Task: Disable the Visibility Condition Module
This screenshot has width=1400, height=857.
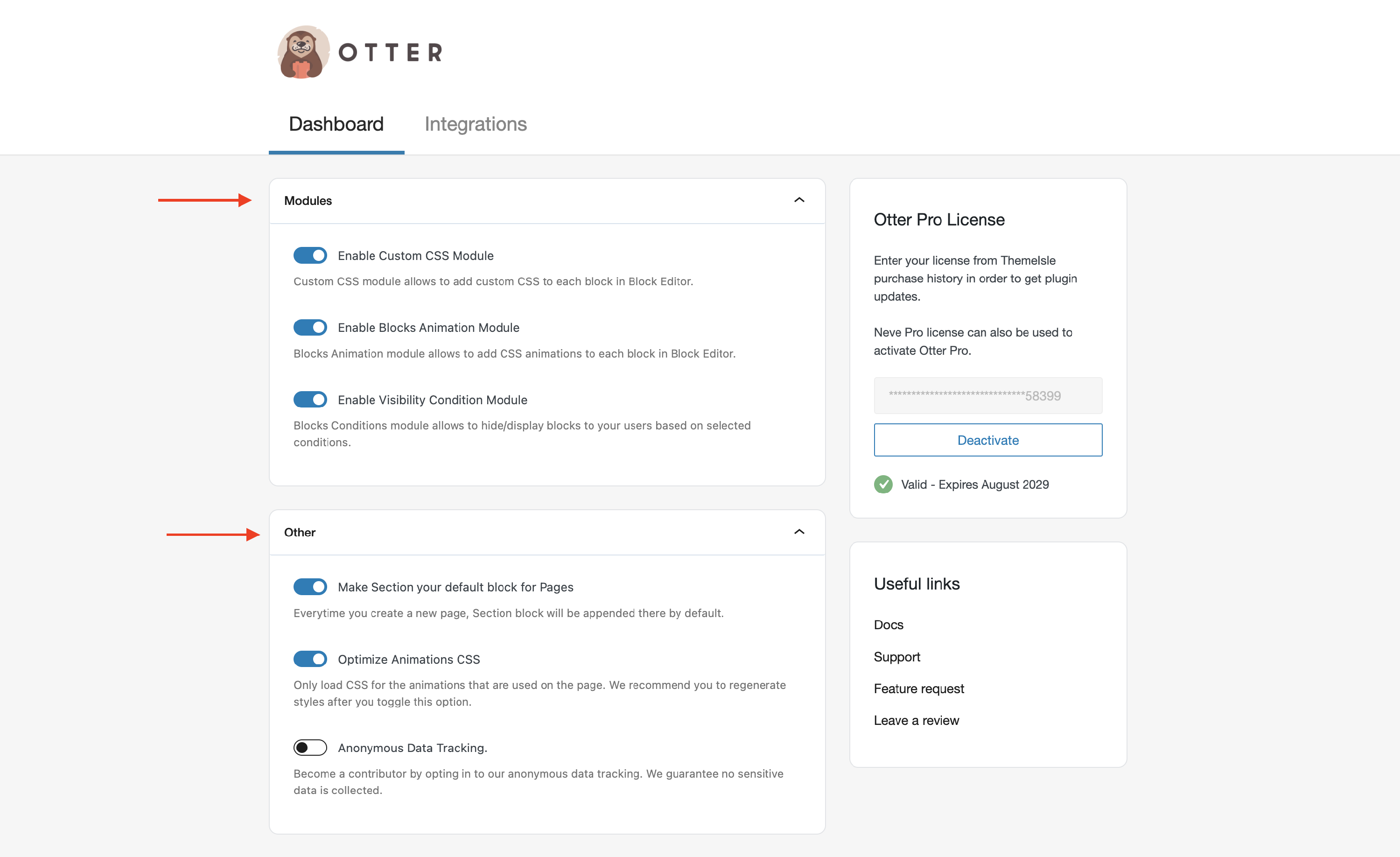Action: (x=310, y=400)
